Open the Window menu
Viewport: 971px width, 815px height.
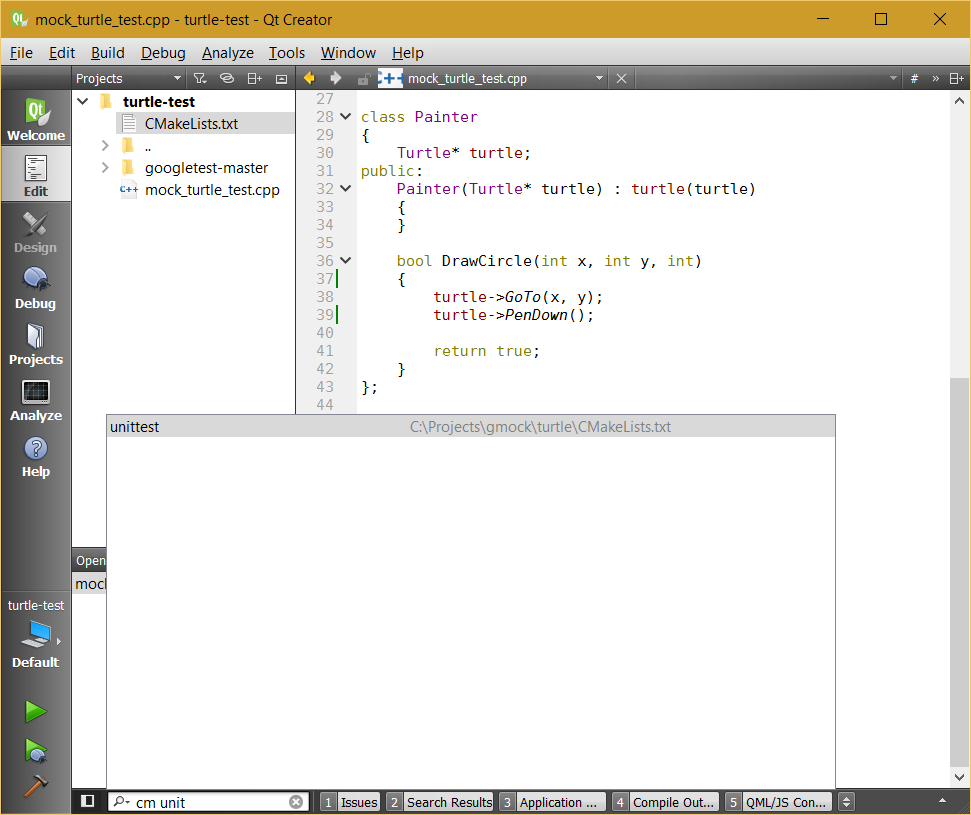pyautogui.click(x=348, y=53)
